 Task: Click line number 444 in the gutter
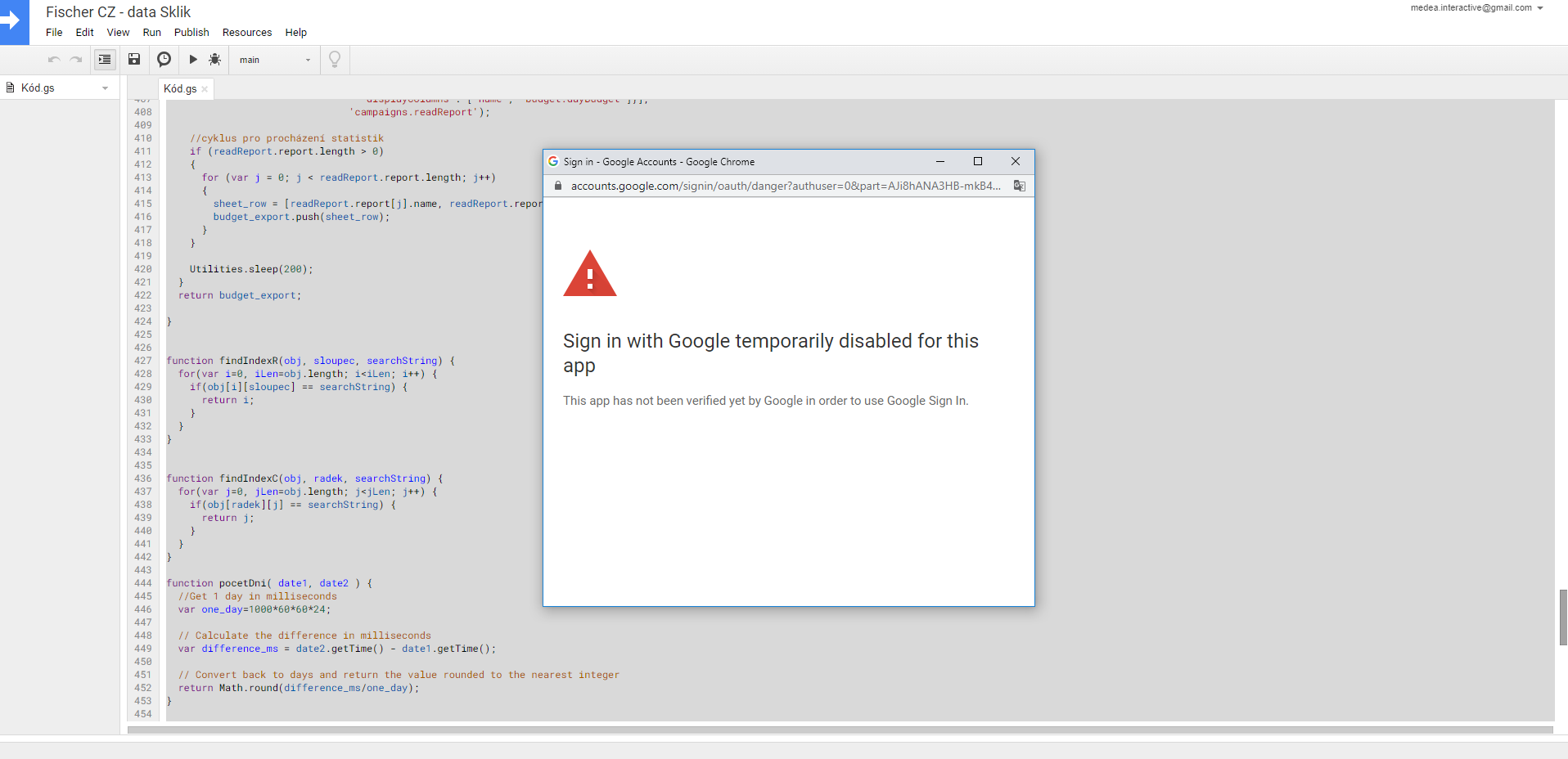[x=143, y=583]
